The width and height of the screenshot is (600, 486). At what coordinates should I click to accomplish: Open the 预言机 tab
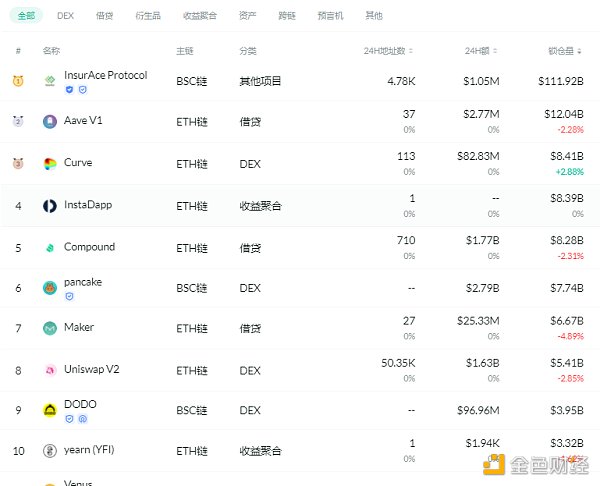[x=331, y=16]
